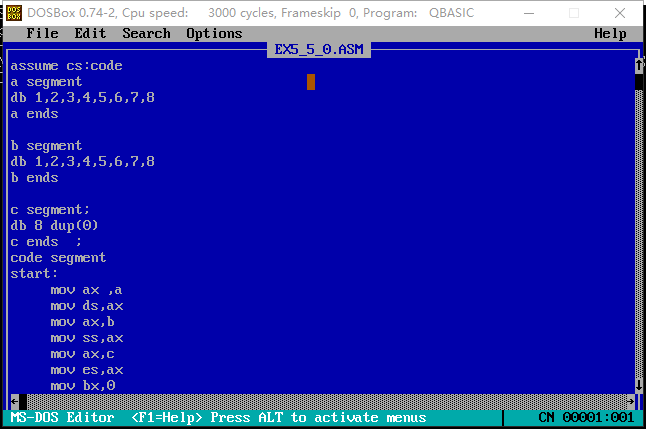Open the Options menu
Screen dimensions: 646x429
(214, 33)
